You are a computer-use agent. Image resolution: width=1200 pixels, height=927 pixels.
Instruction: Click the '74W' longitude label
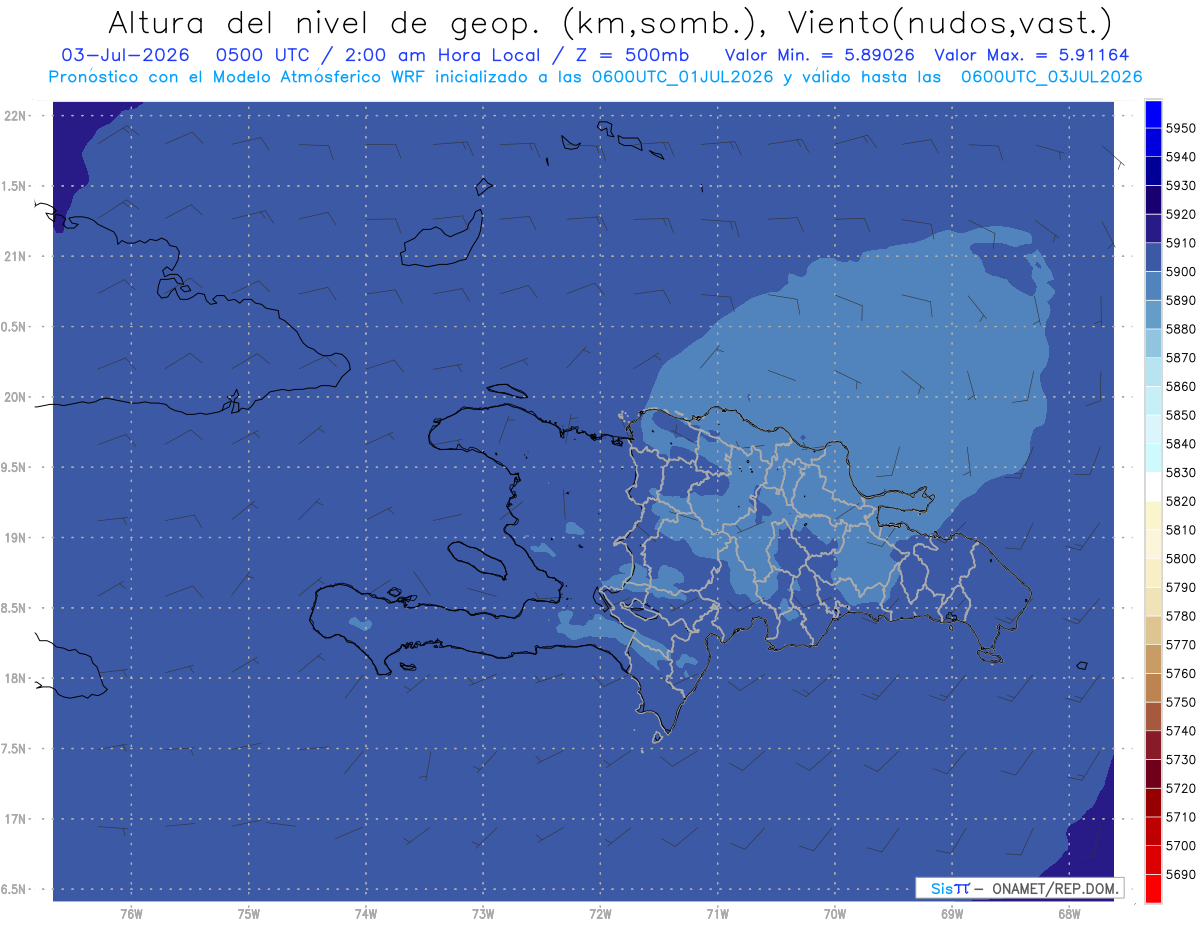tap(366, 913)
